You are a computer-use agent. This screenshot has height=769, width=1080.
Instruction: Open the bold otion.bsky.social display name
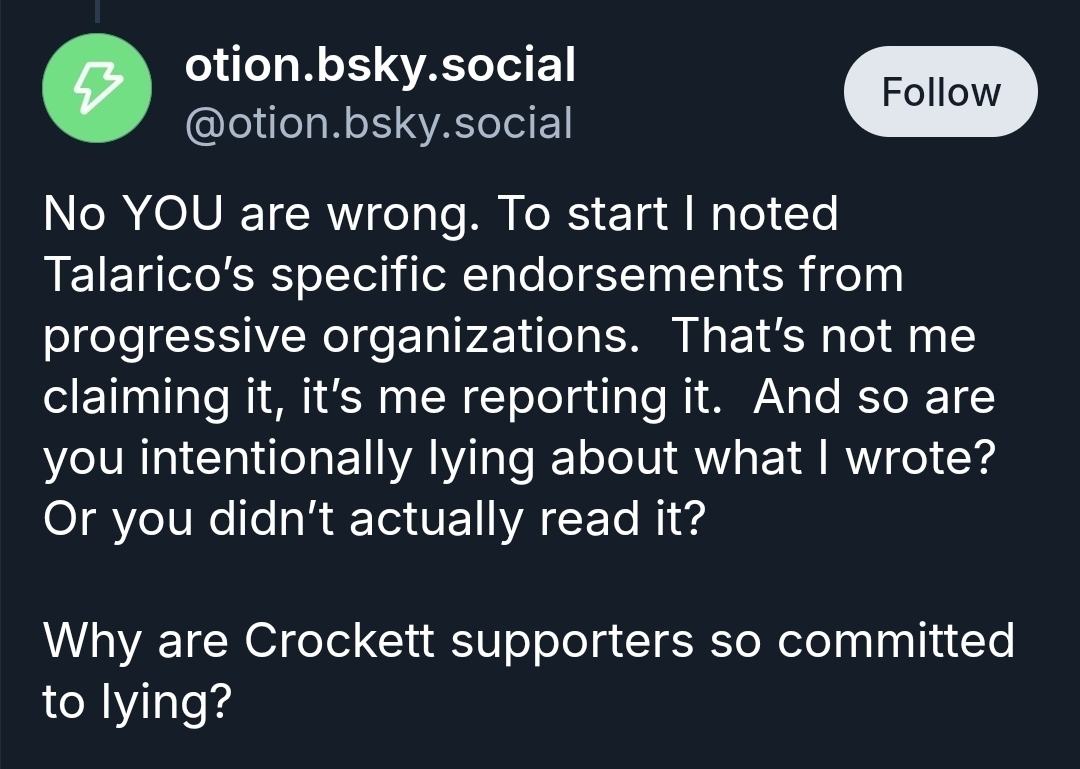coord(380,66)
